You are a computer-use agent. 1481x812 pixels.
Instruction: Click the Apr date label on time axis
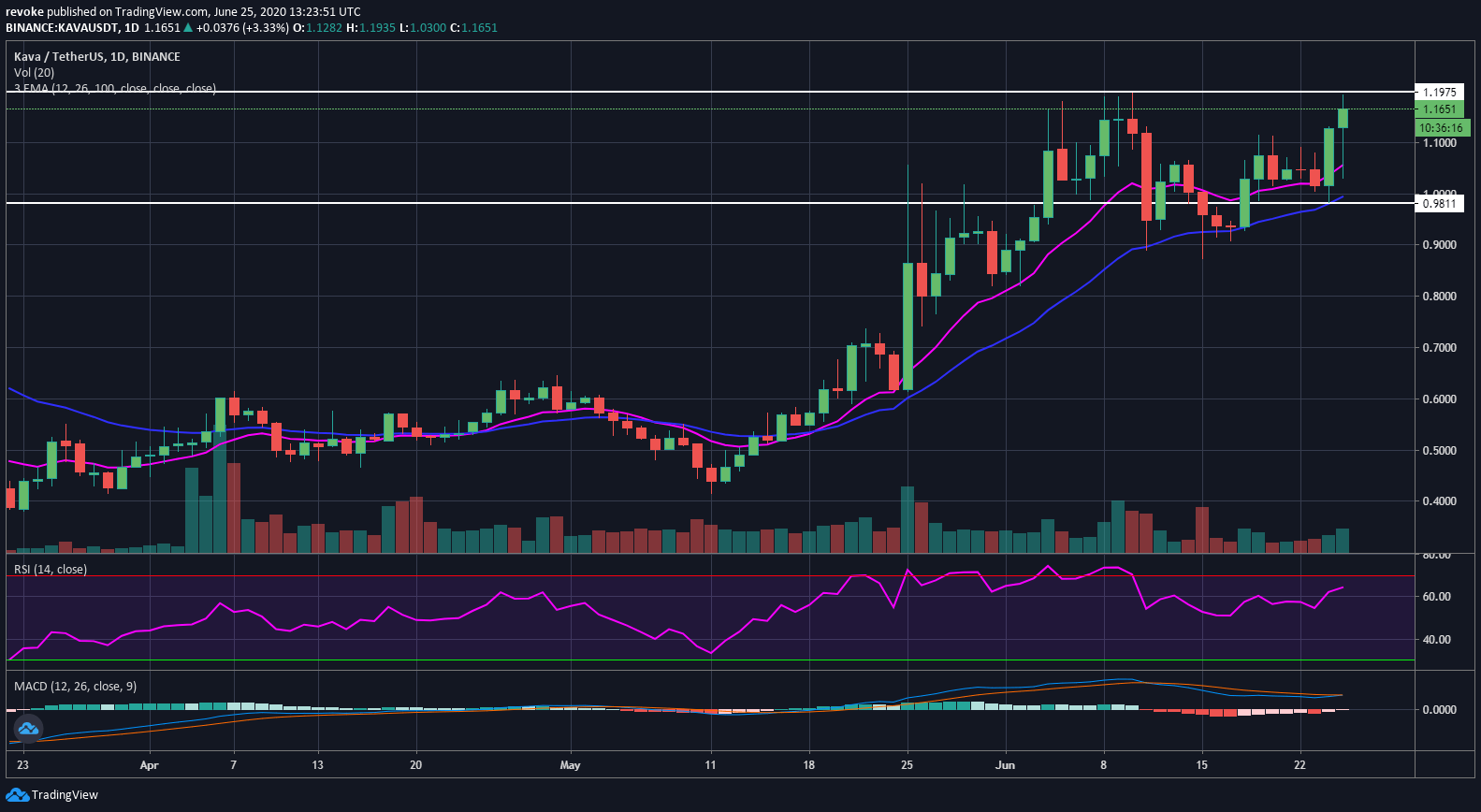(149, 765)
